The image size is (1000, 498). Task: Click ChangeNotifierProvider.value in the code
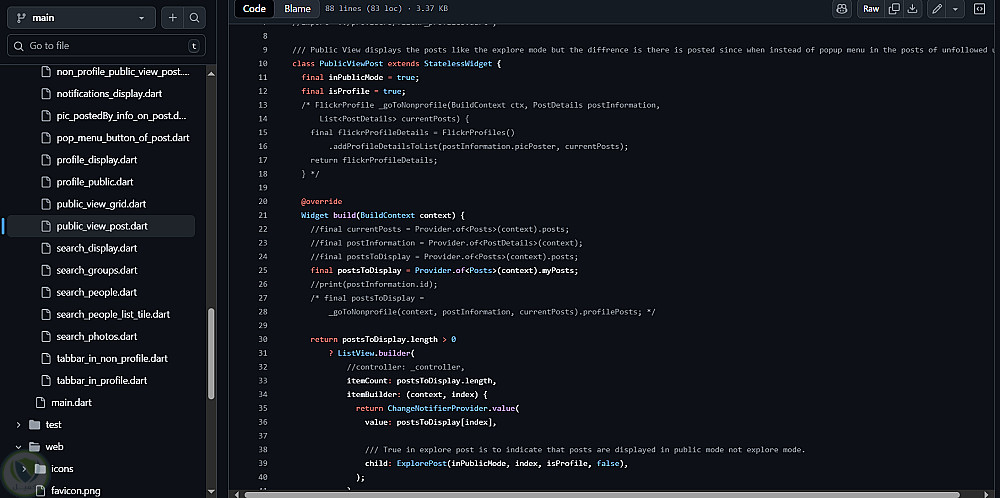coord(453,409)
